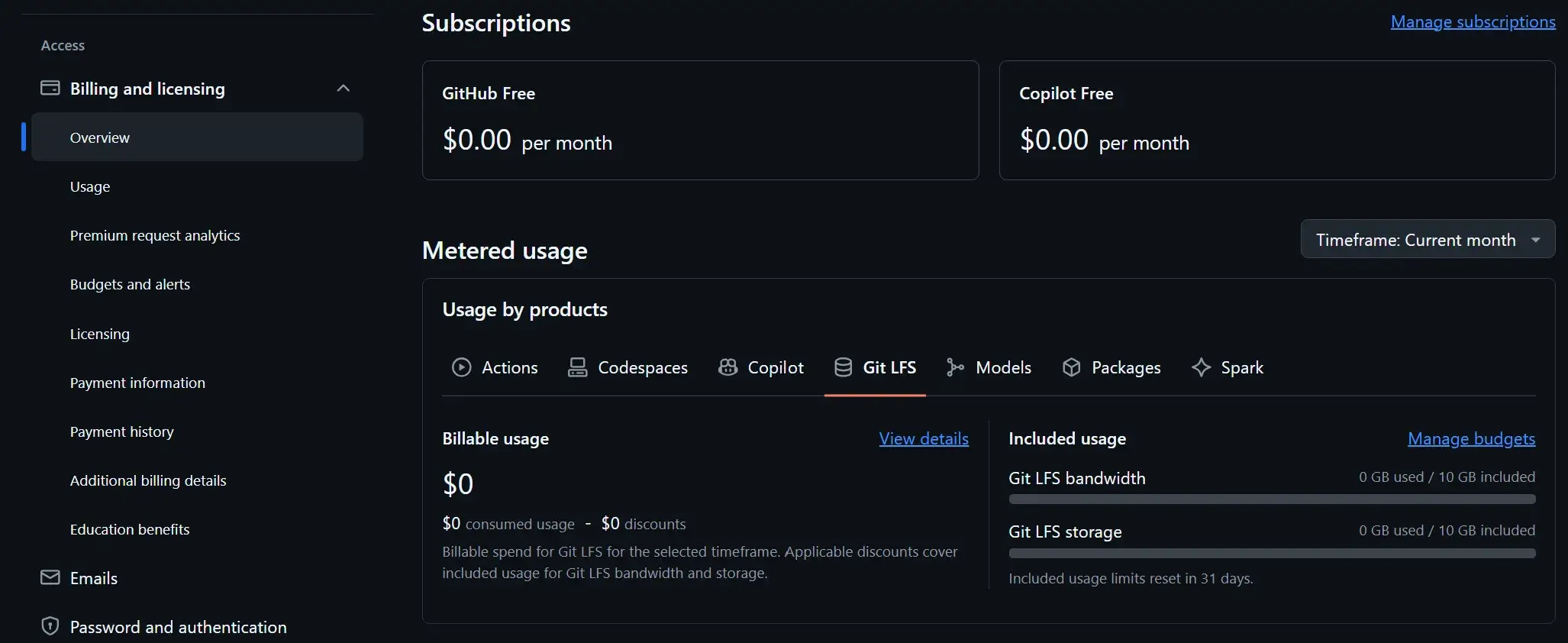Switch to the Git LFS tab
The width and height of the screenshot is (1568, 643).
pos(875,367)
